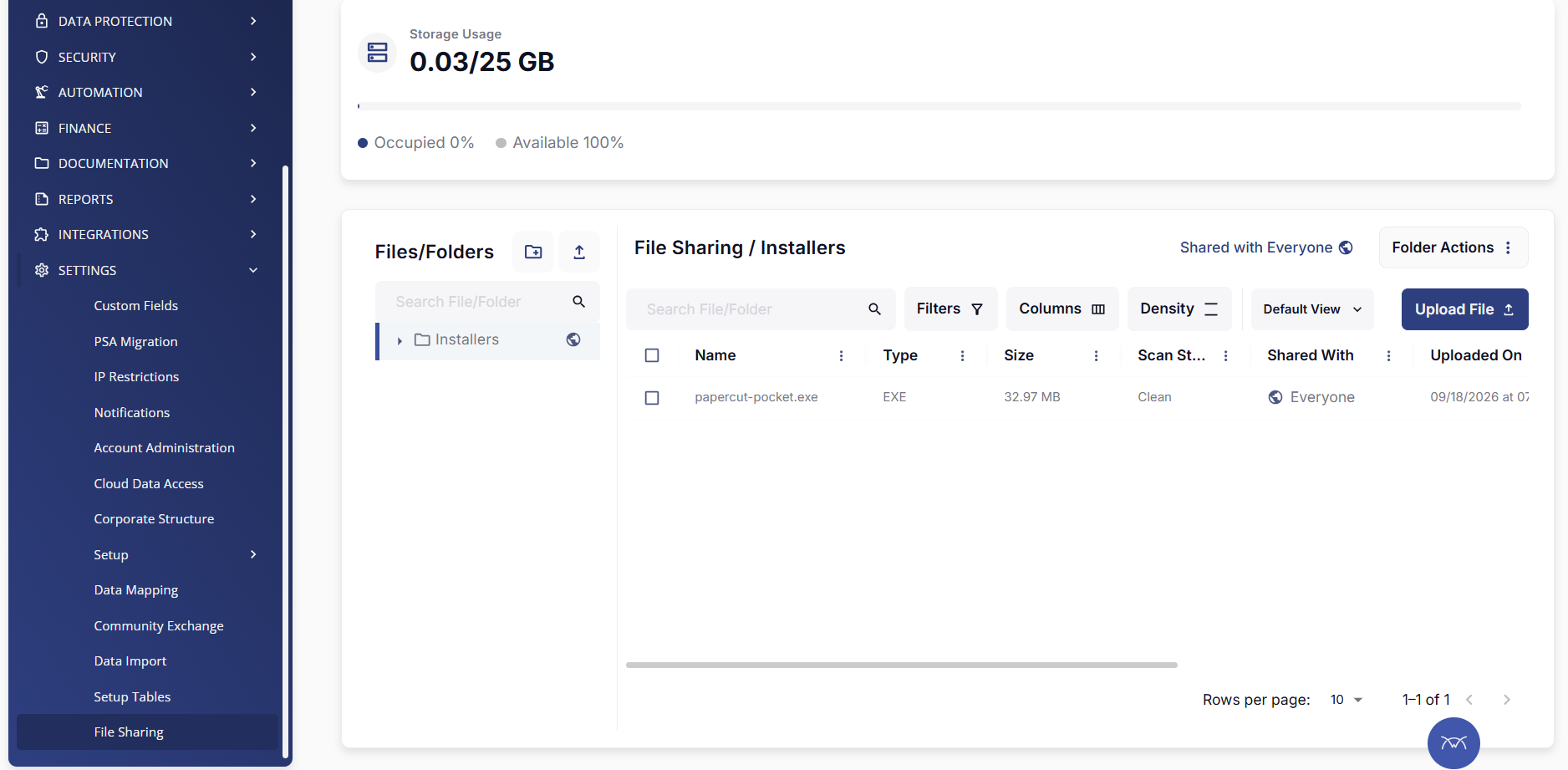Check the papercut-pocket.exe row checkbox
The height and width of the screenshot is (770, 1568).
[652, 398]
